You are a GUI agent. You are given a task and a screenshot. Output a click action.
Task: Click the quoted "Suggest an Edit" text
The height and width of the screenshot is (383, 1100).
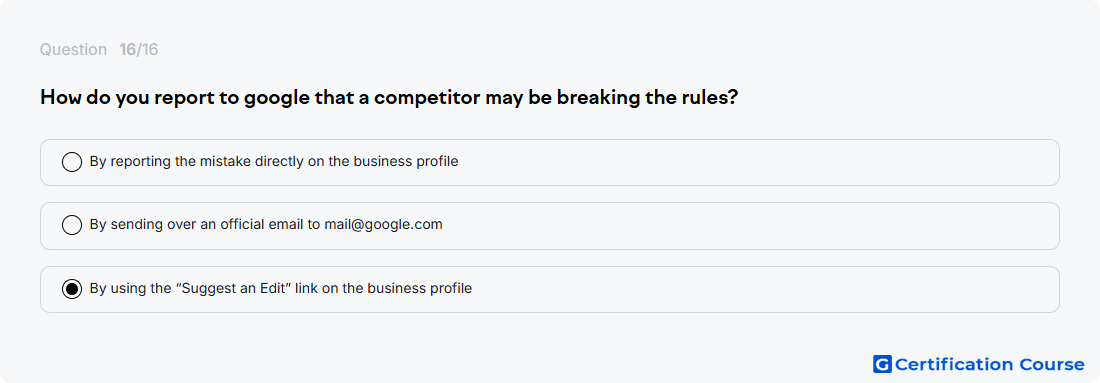pyautogui.click(x=236, y=288)
